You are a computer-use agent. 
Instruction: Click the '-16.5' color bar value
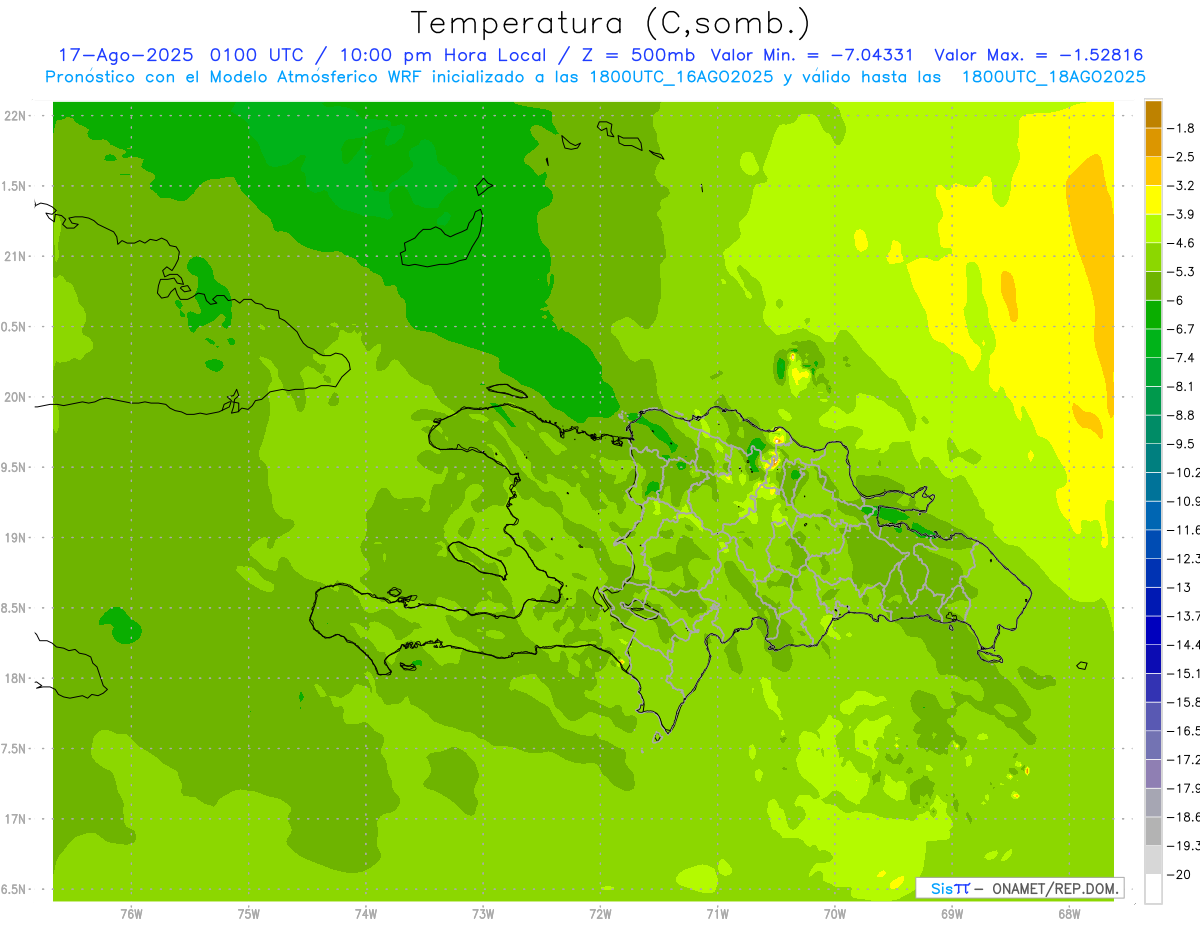coord(1184,731)
